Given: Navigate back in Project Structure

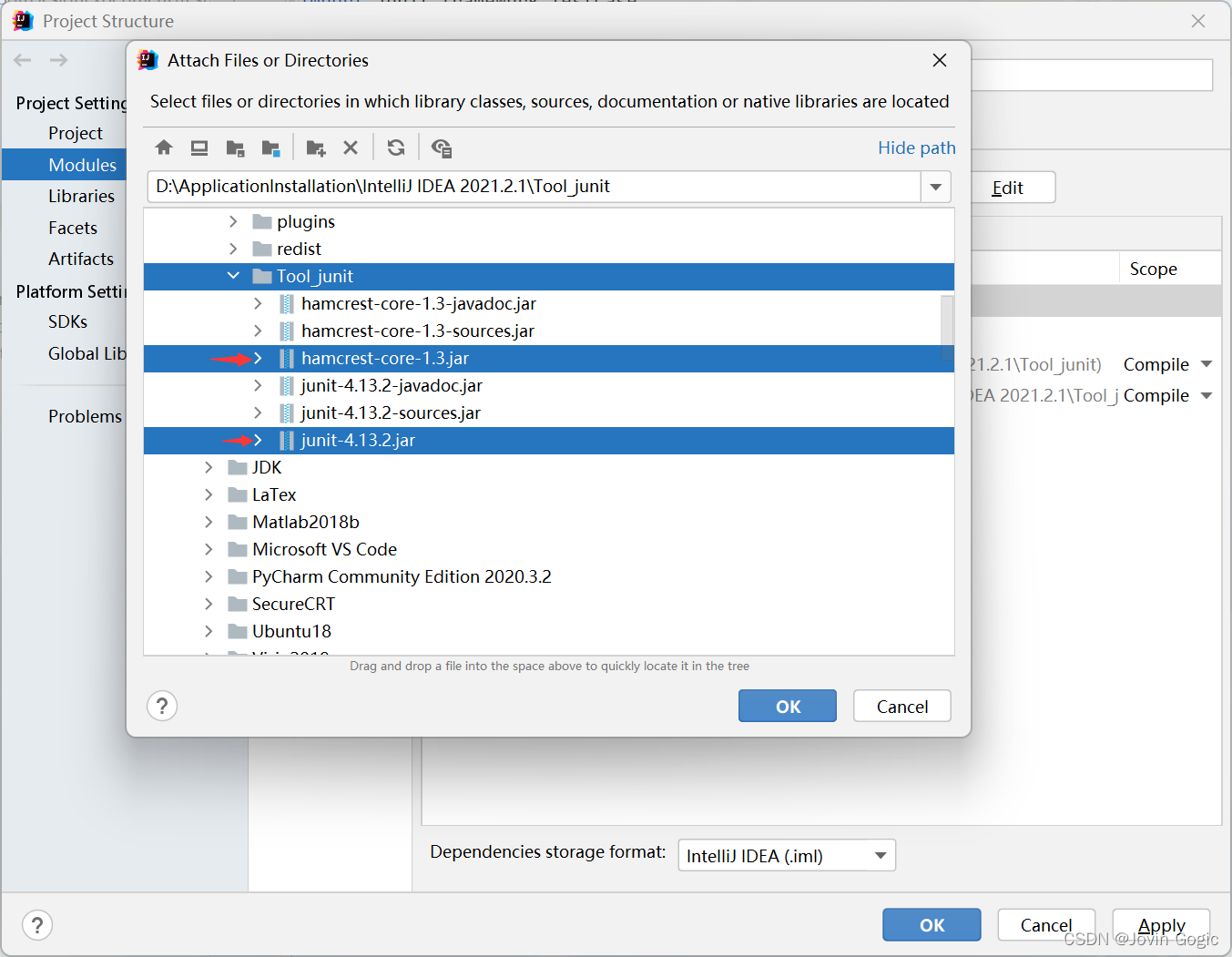Looking at the screenshot, I should 23,60.
